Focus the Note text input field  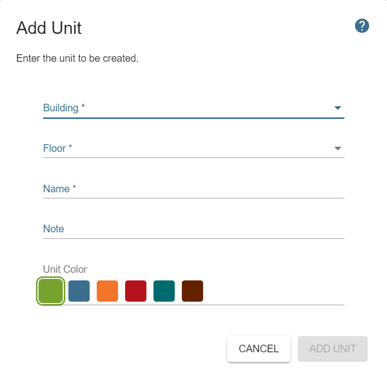(x=194, y=229)
